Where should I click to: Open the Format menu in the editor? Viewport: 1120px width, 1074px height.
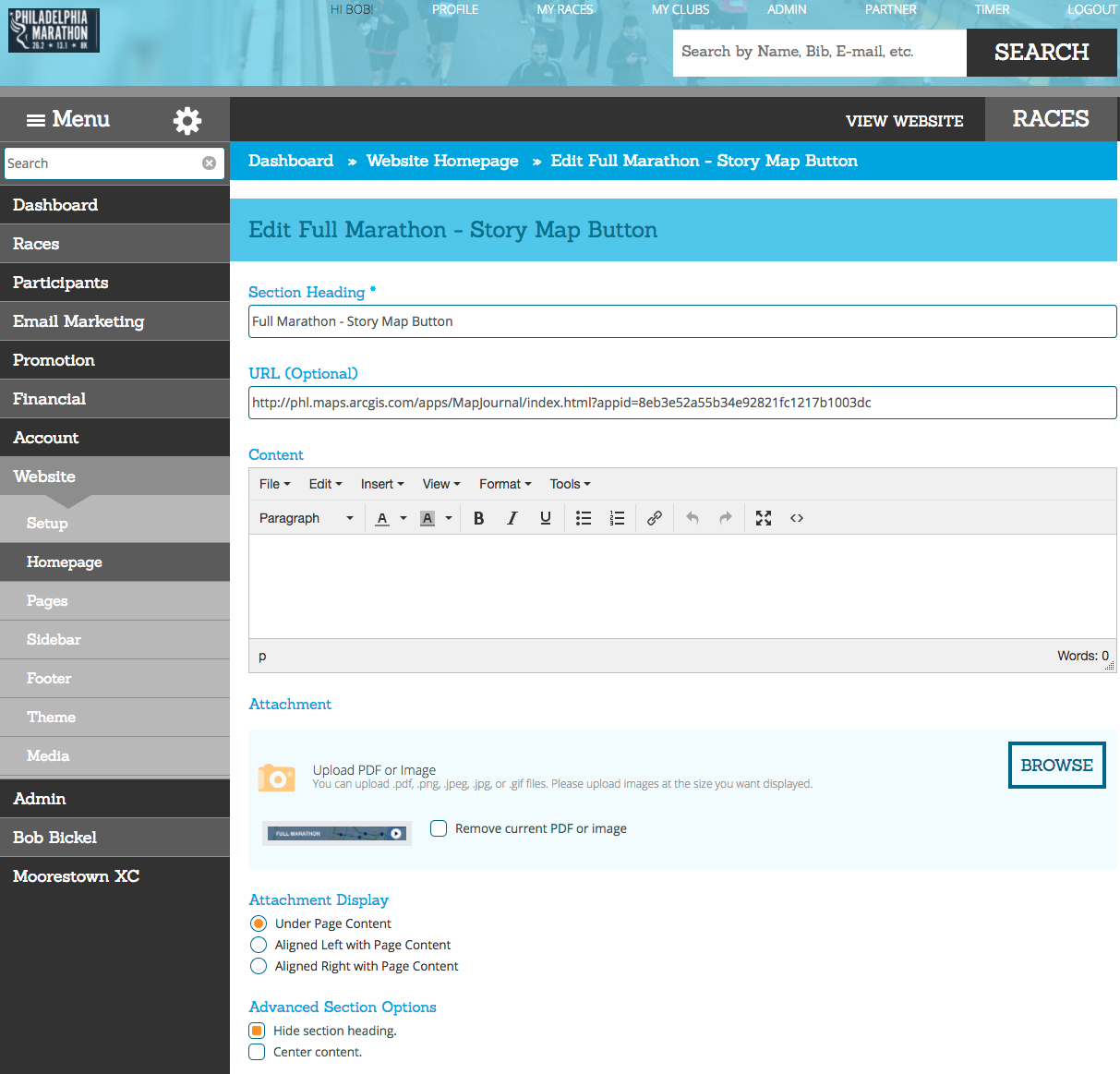point(504,484)
